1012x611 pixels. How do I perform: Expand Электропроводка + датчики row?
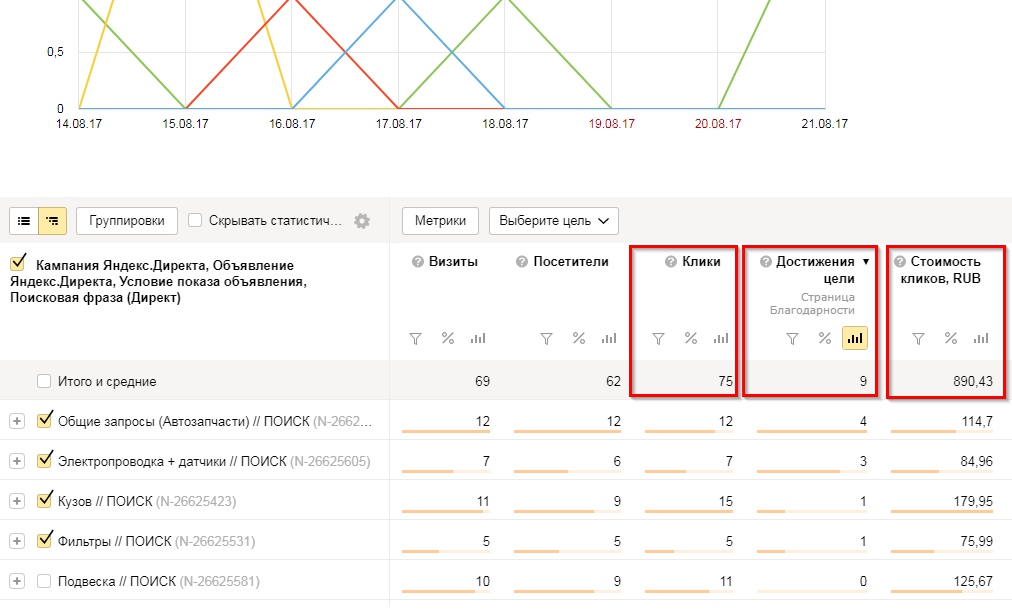click(x=17, y=461)
